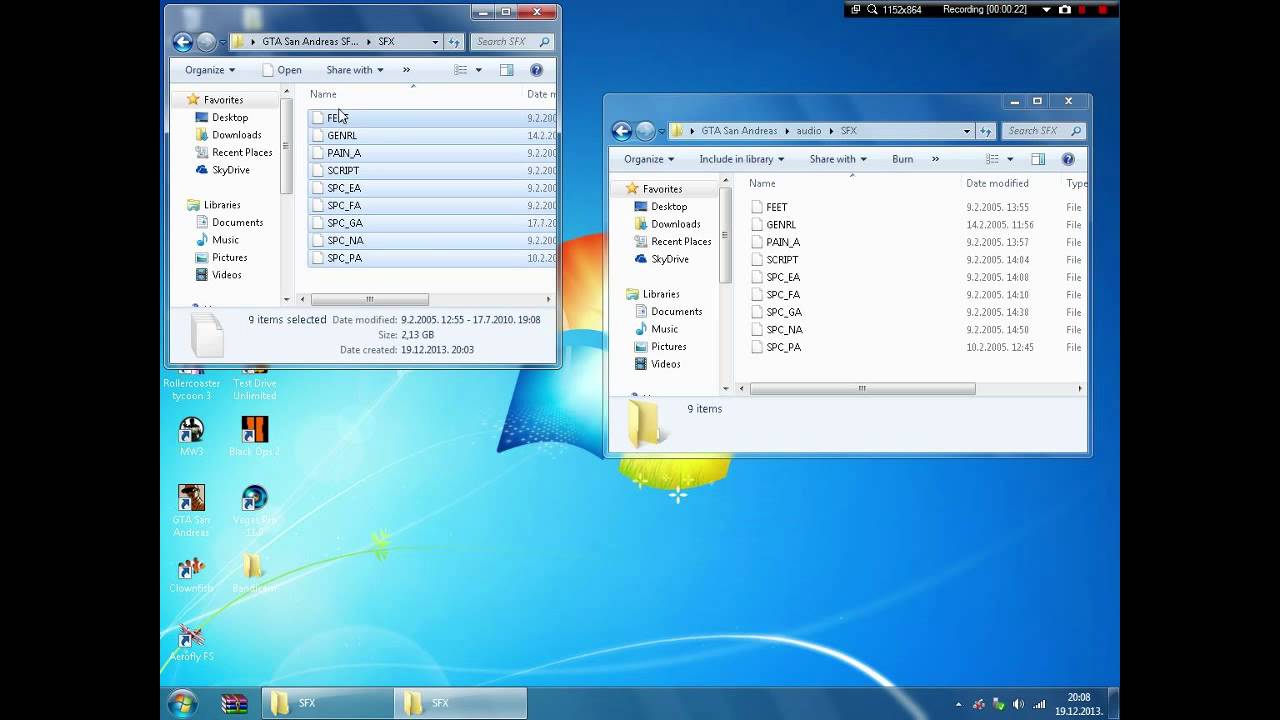This screenshot has height=720, width=1280.
Task: Show more toolbar commands in GTA San Andreas SF... window
Action: click(406, 70)
